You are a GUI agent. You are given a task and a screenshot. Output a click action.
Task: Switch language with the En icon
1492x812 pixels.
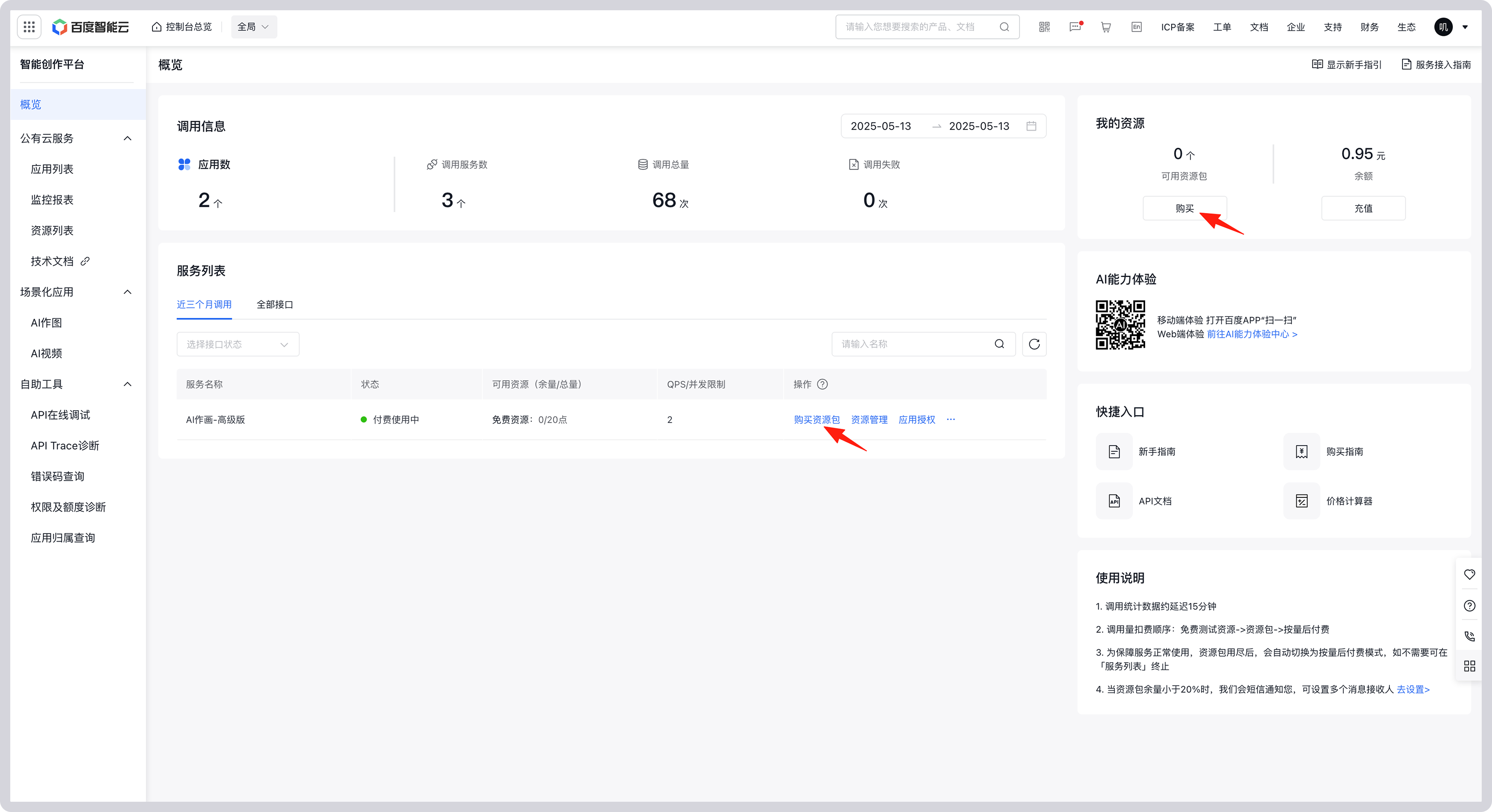pyautogui.click(x=1136, y=27)
